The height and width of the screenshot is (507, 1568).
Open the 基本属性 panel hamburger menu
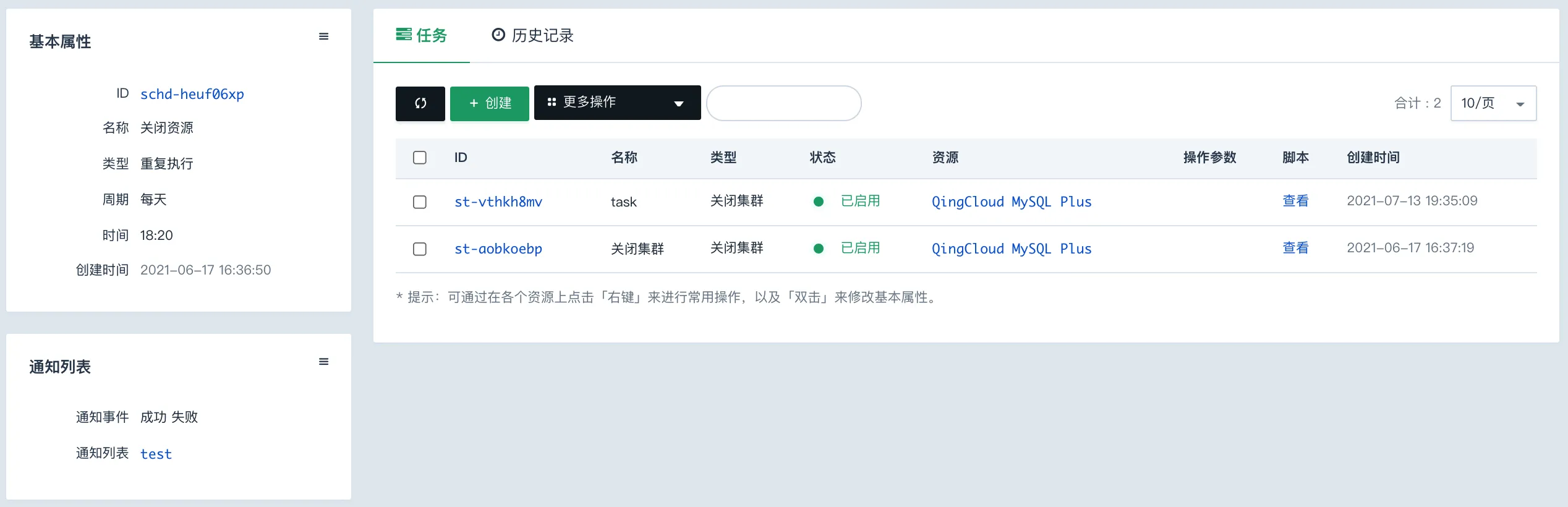point(323,36)
